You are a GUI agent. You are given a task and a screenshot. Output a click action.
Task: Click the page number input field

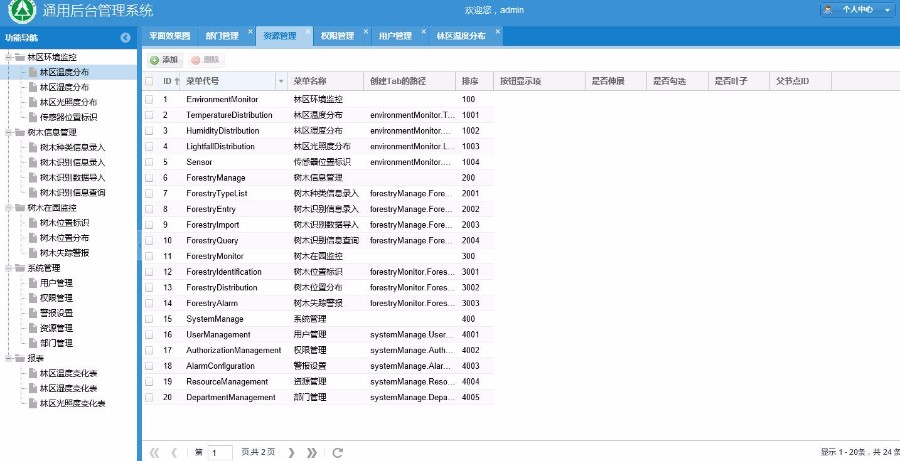pyautogui.click(x=220, y=453)
